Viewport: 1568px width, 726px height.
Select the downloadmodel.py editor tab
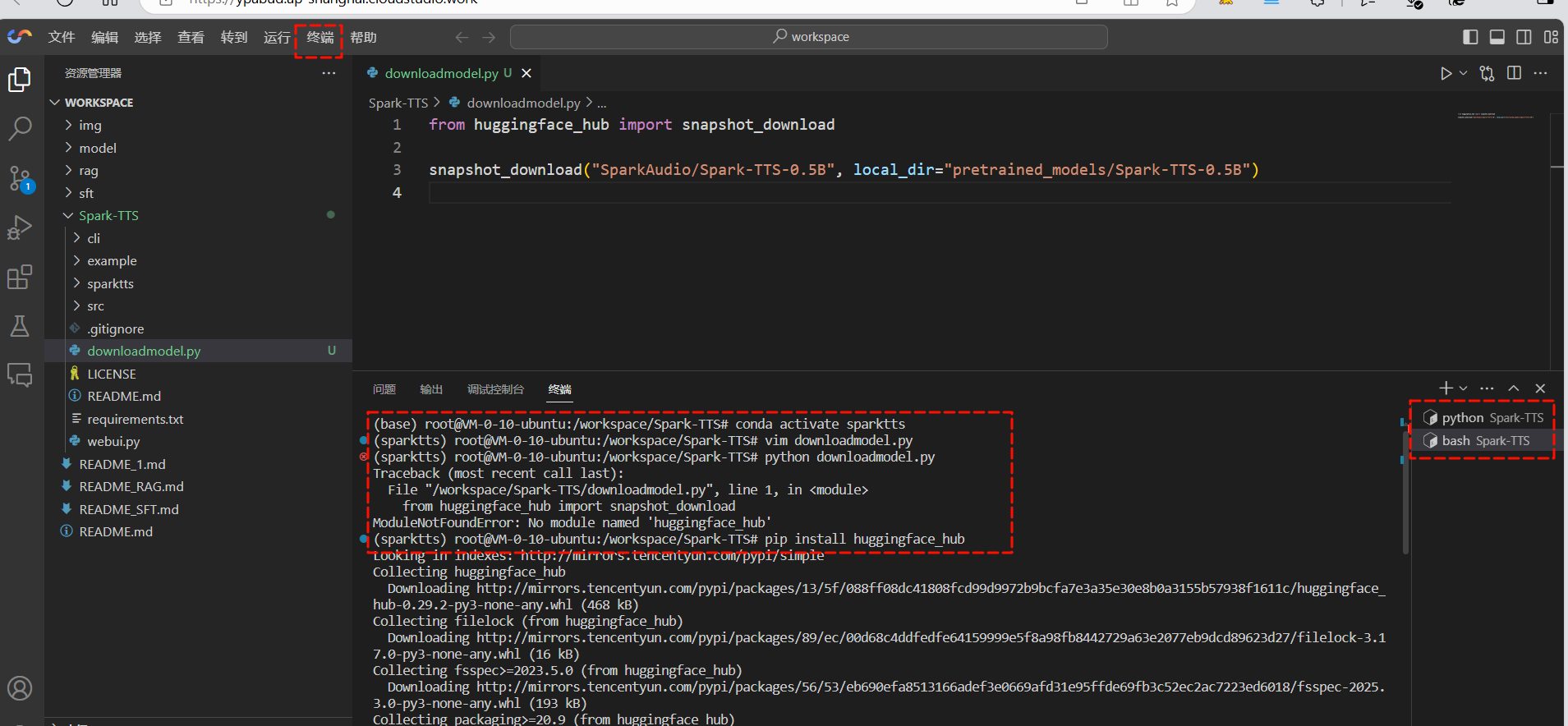[448, 73]
